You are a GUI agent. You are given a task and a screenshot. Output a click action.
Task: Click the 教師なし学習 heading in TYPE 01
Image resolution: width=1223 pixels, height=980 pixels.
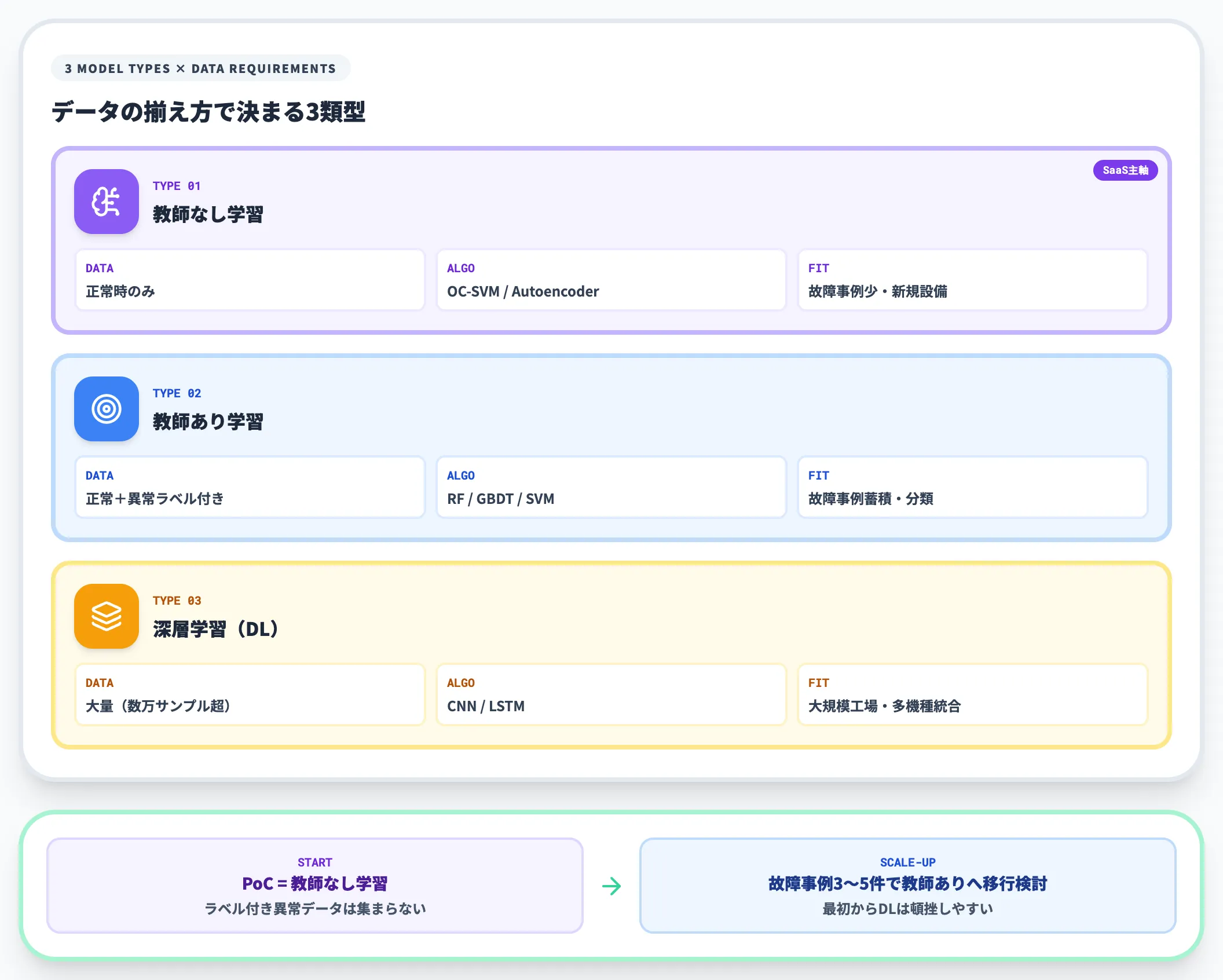point(208,214)
